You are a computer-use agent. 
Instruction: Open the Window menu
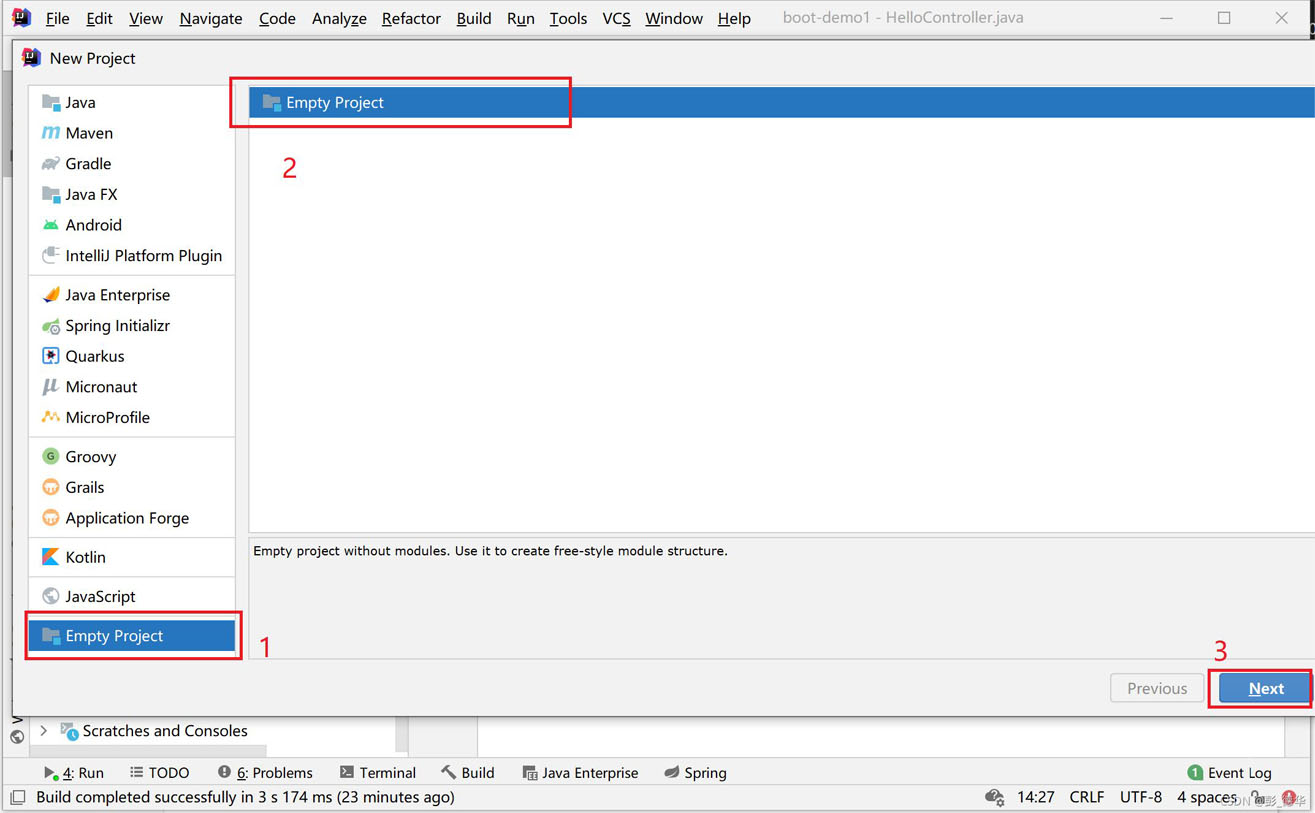[x=674, y=18]
